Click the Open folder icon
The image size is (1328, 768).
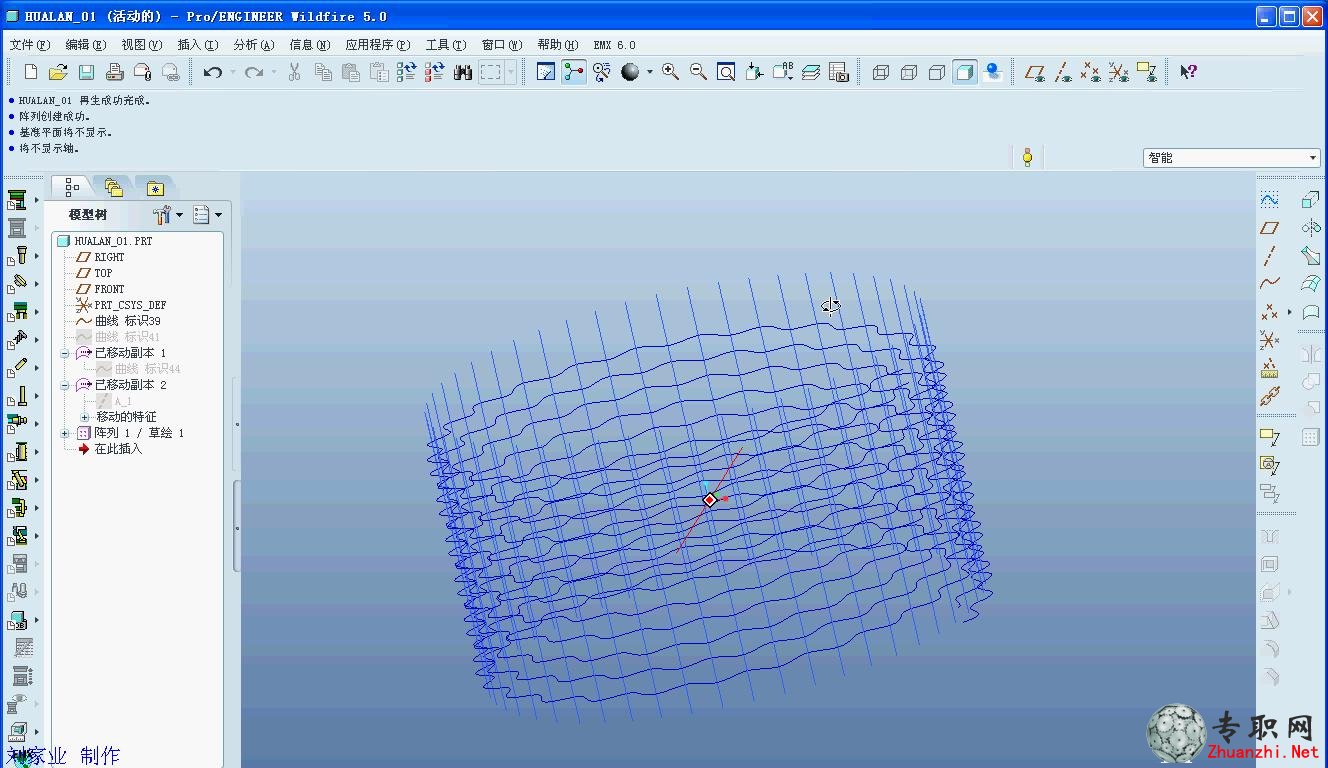pos(58,72)
